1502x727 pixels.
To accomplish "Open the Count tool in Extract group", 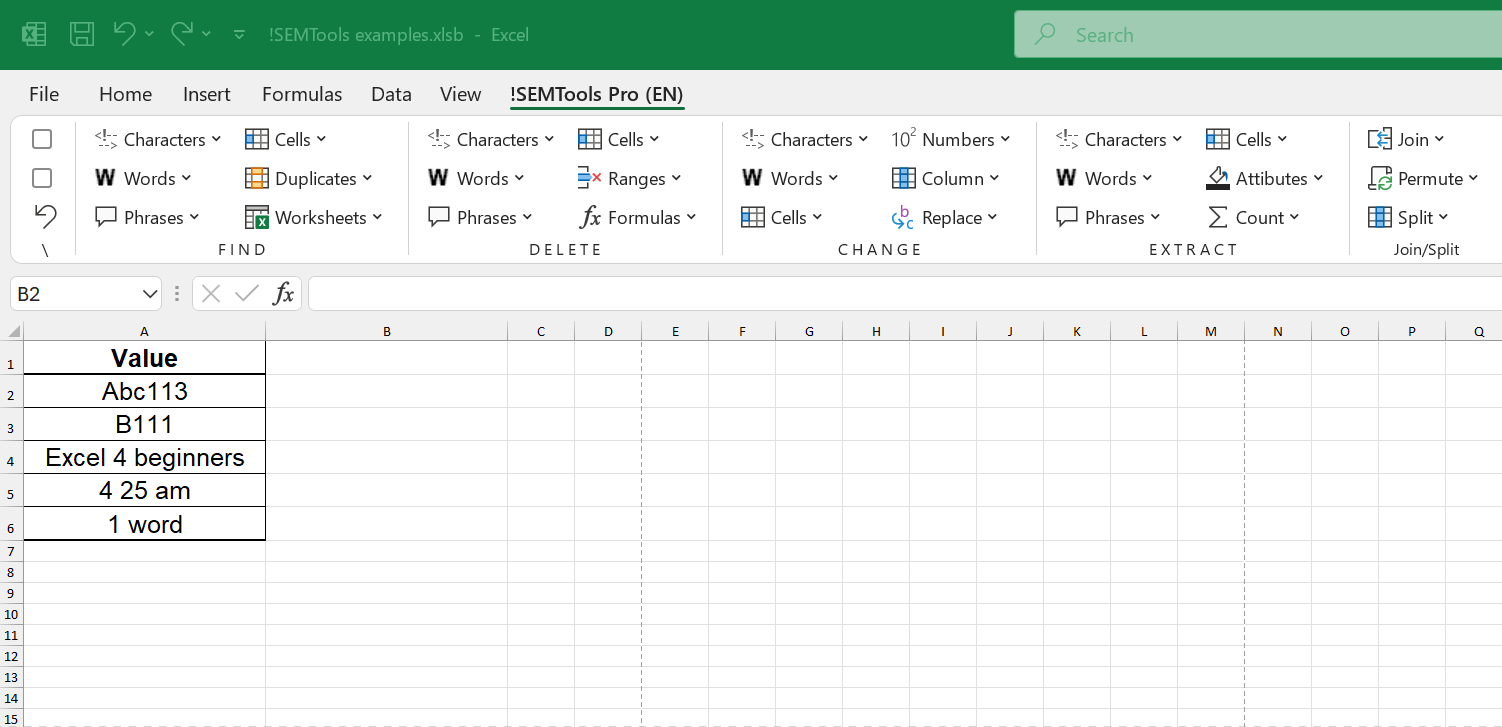I will 1255,217.
